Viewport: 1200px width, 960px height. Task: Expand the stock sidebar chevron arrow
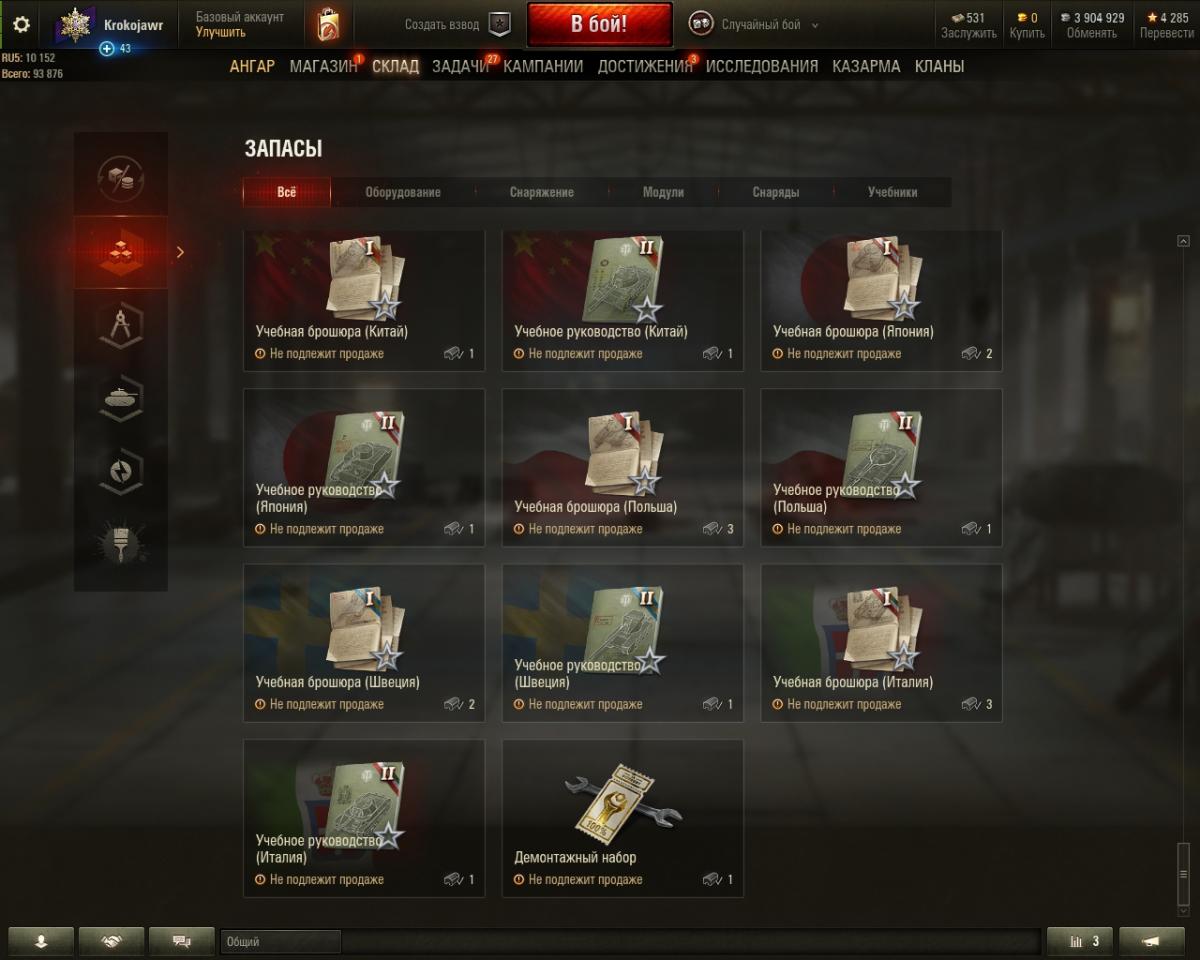tap(180, 252)
